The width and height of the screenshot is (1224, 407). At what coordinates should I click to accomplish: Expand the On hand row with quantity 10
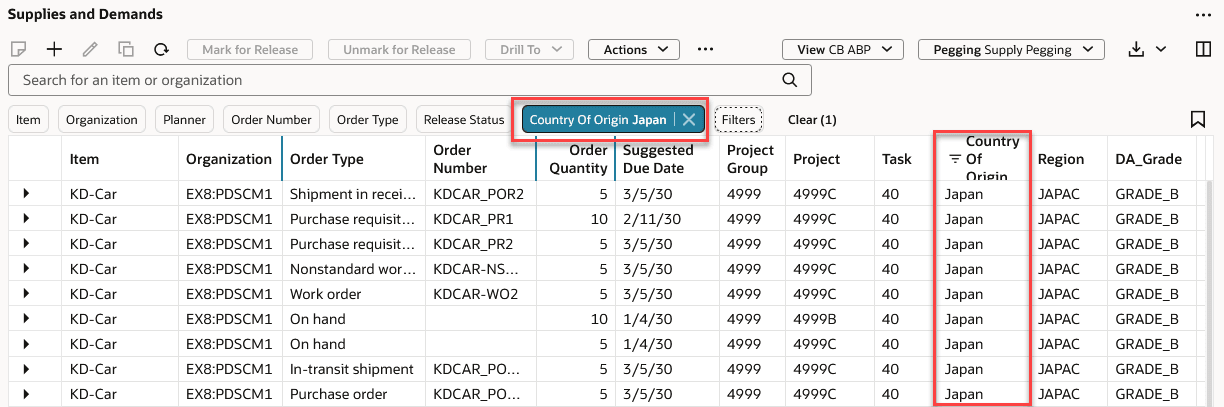[x=26, y=319]
